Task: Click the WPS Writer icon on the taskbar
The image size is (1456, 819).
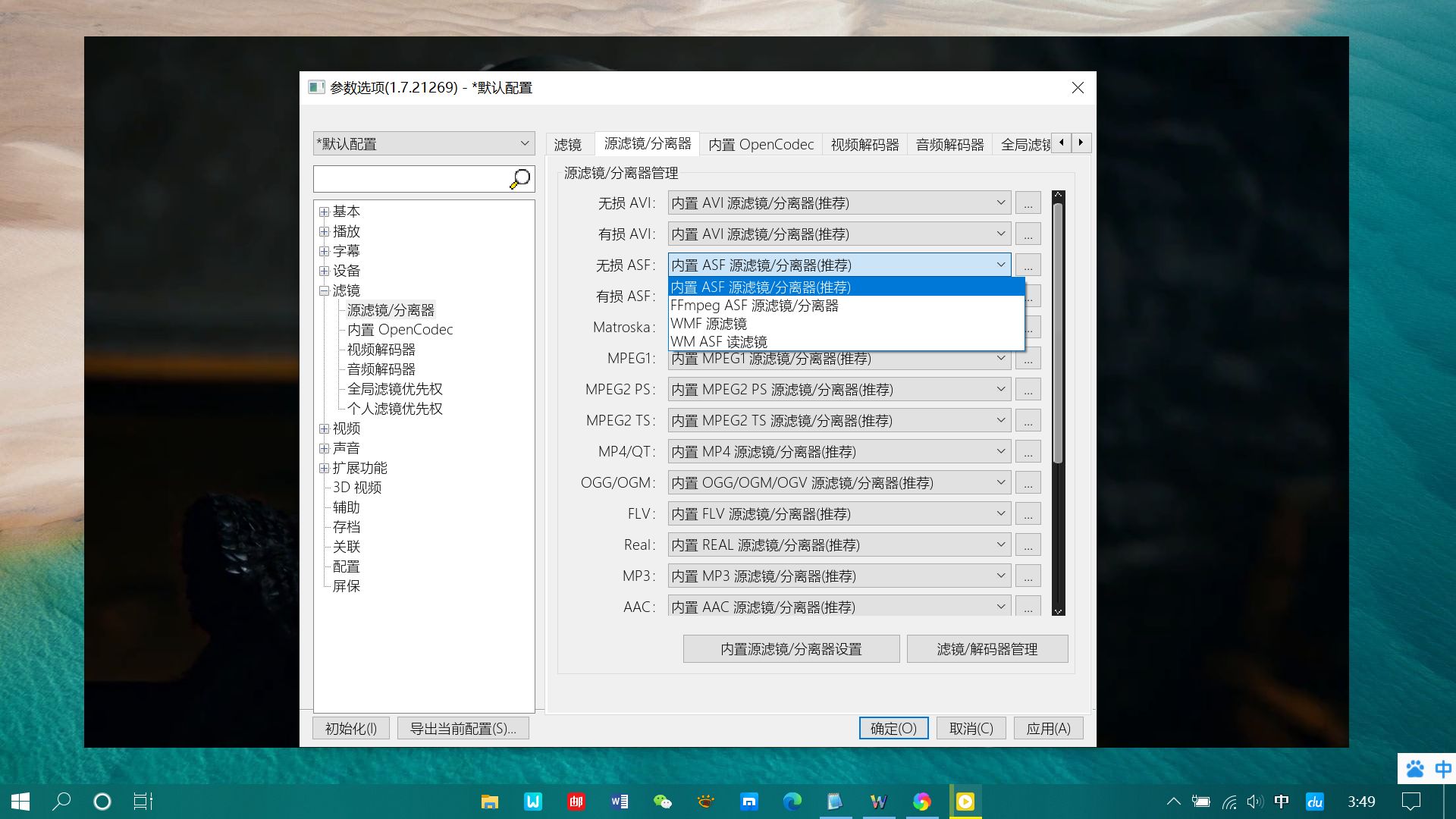Action: [x=533, y=802]
